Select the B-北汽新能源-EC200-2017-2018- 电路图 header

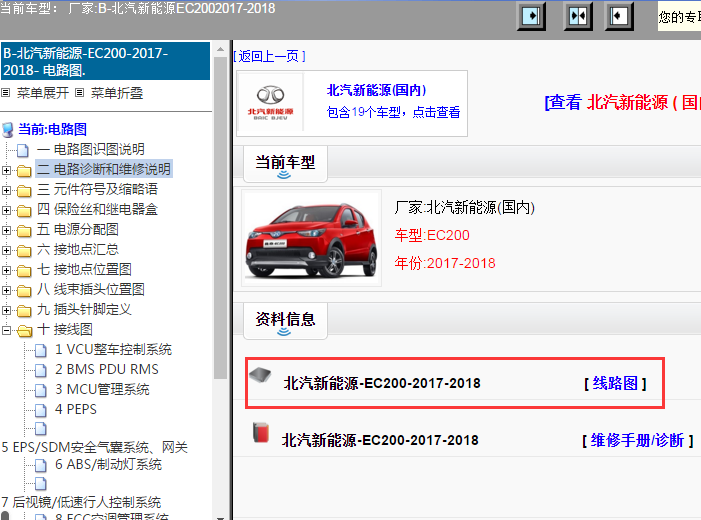[105, 61]
